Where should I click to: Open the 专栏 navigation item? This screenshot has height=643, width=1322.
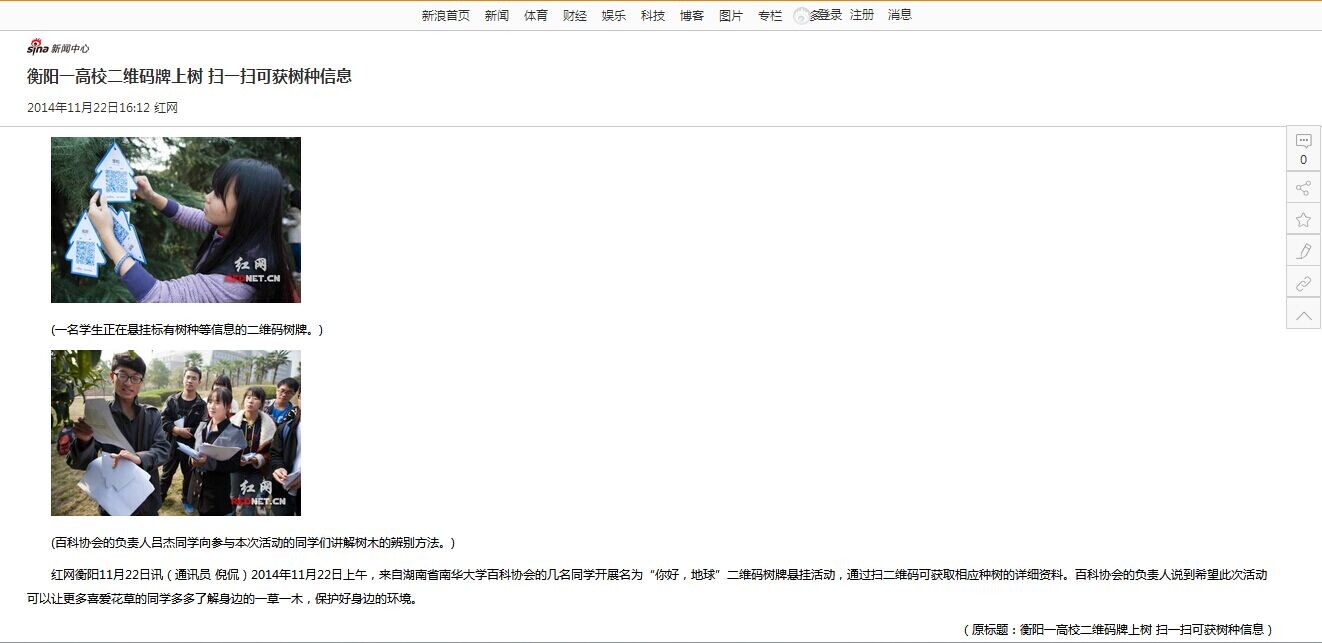(x=770, y=15)
